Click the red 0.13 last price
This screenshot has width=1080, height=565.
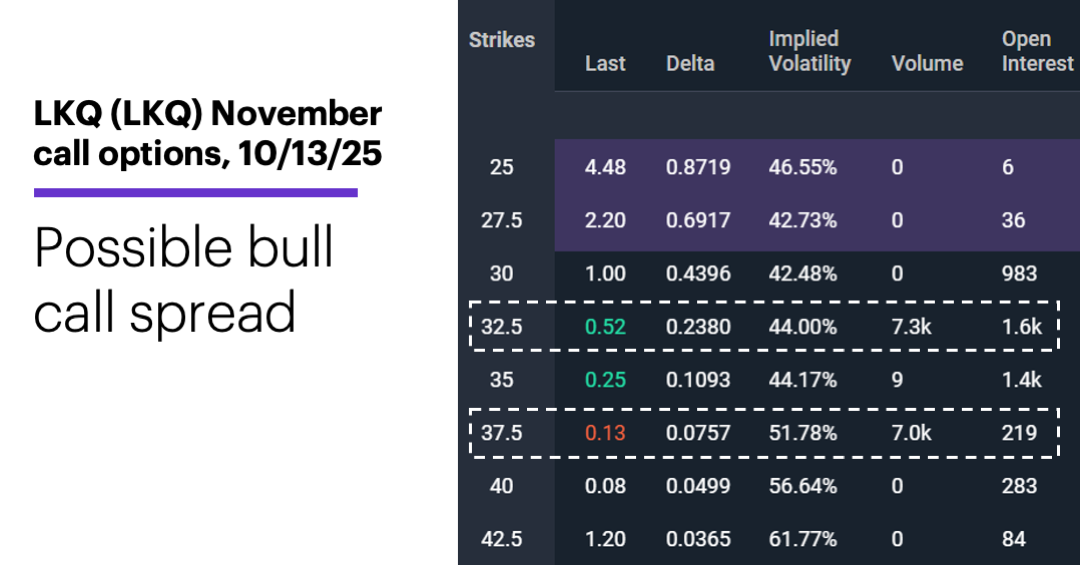pos(605,433)
